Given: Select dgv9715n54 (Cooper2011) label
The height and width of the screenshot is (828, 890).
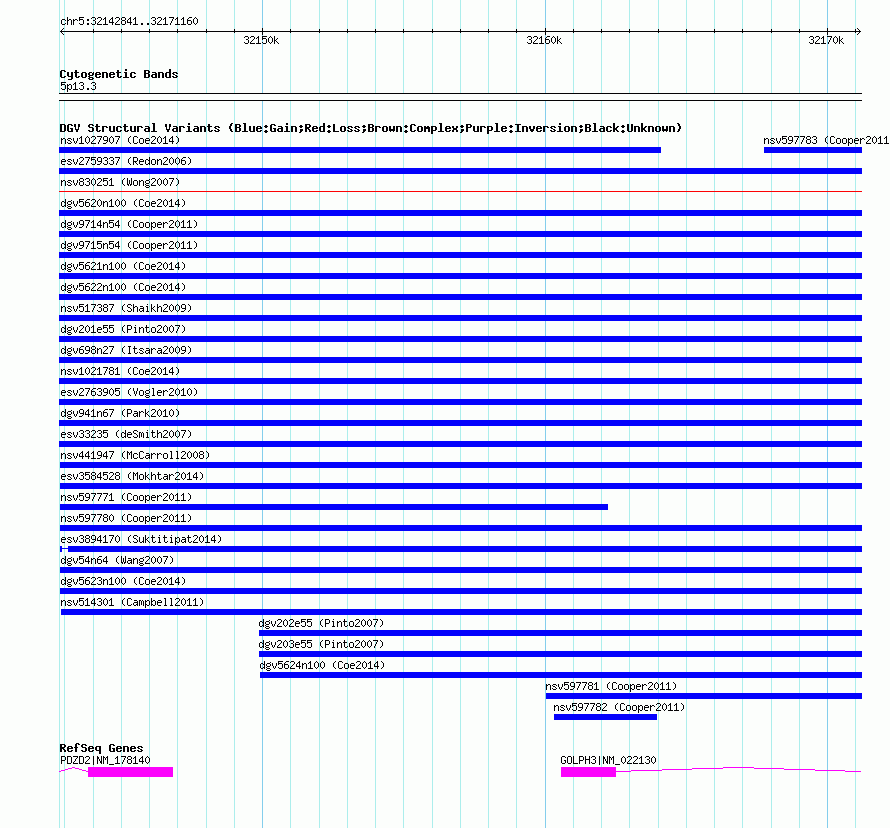Looking at the screenshot, I should [x=129, y=245].
